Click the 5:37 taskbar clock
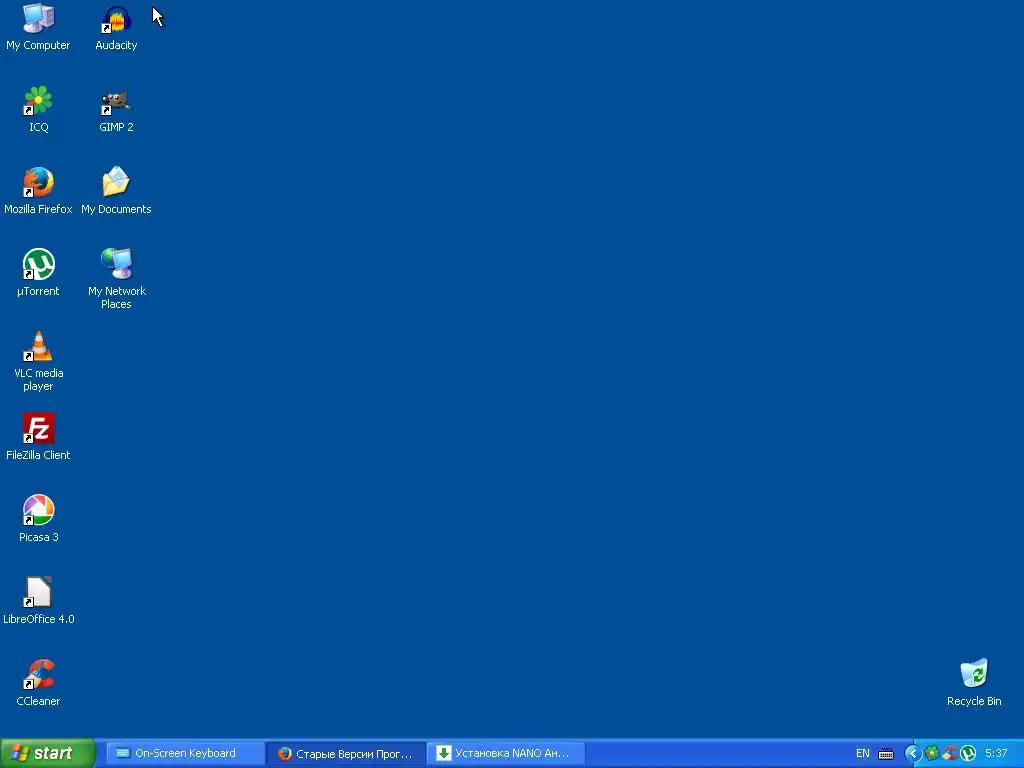This screenshot has height=768, width=1024. (996, 754)
